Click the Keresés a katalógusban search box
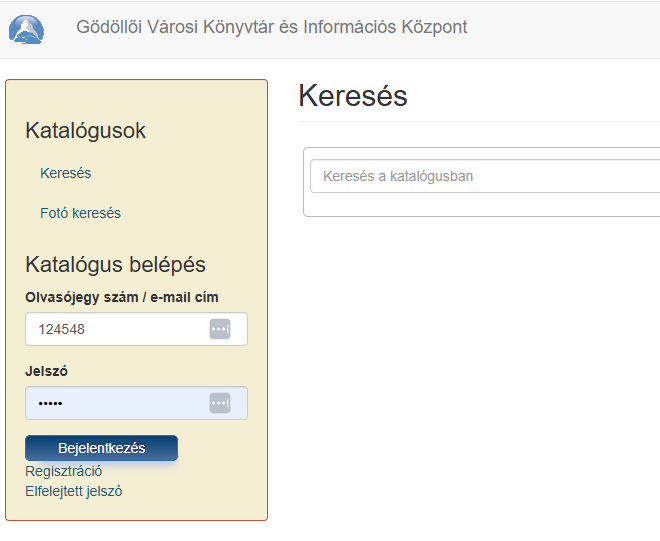Viewport: 660px width, 541px height. pos(485,176)
